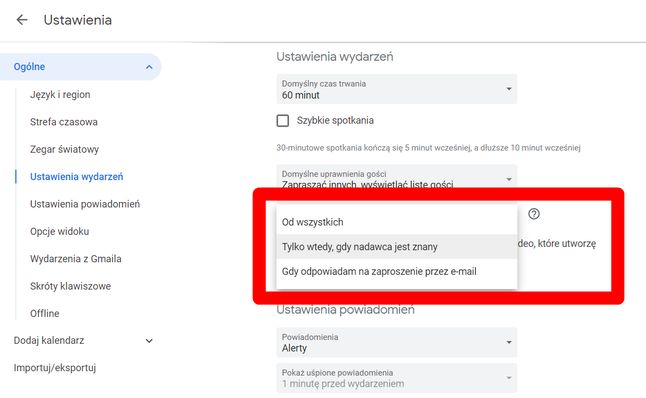Screen dimensions: 646x398
Task: Go to the Offline section
Action: (44, 314)
